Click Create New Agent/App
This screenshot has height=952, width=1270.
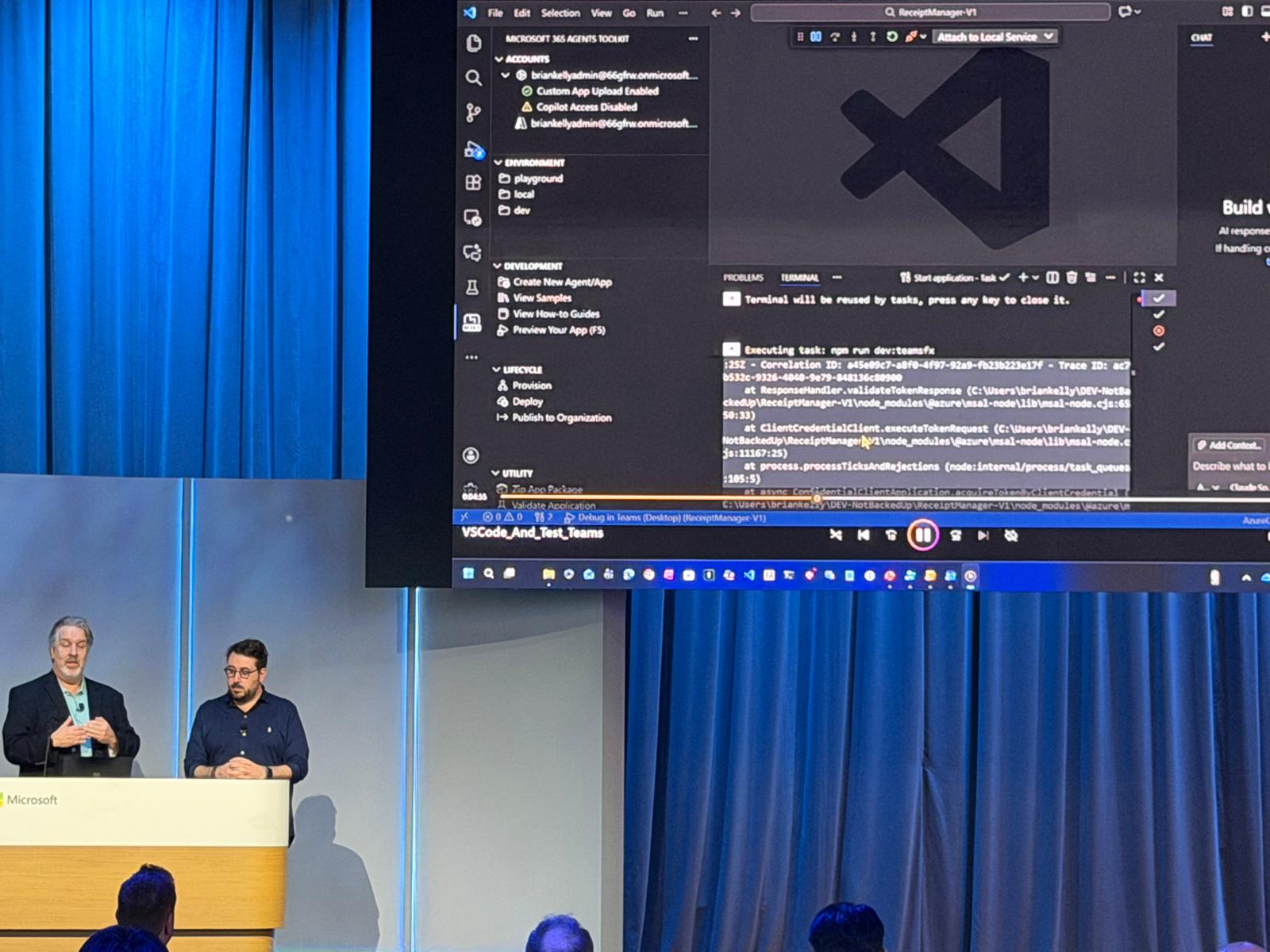(562, 282)
